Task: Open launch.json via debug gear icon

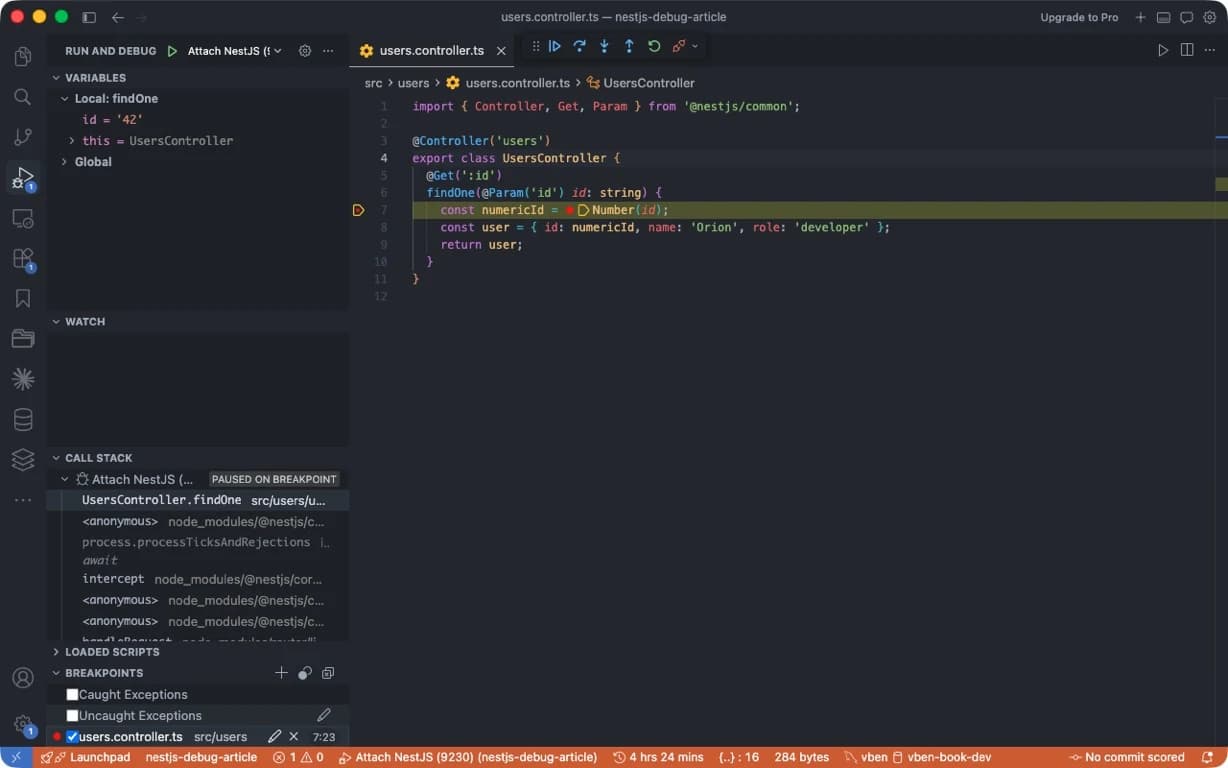Action: (305, 51)
